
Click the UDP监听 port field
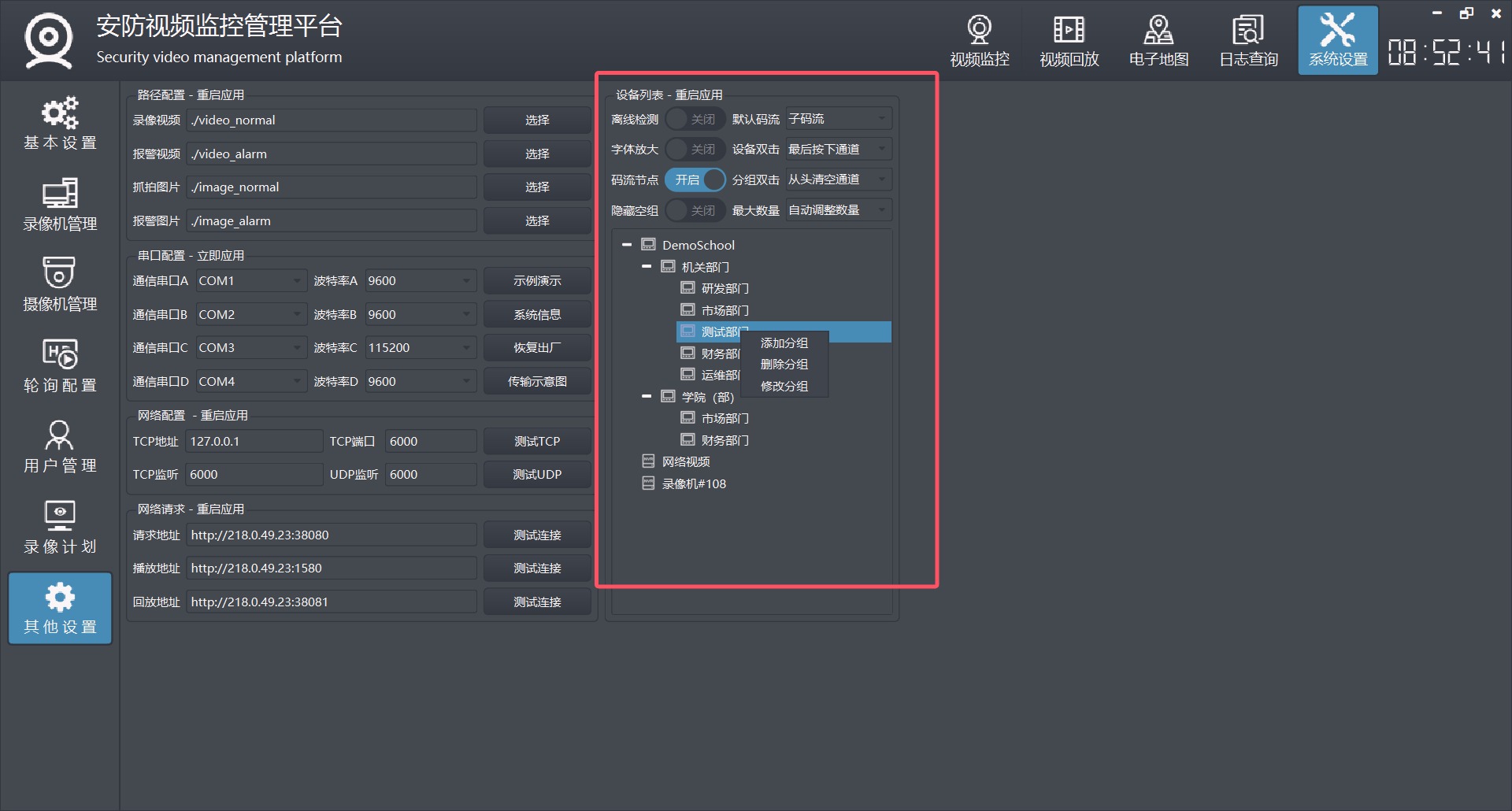click(x=431, y=474)
